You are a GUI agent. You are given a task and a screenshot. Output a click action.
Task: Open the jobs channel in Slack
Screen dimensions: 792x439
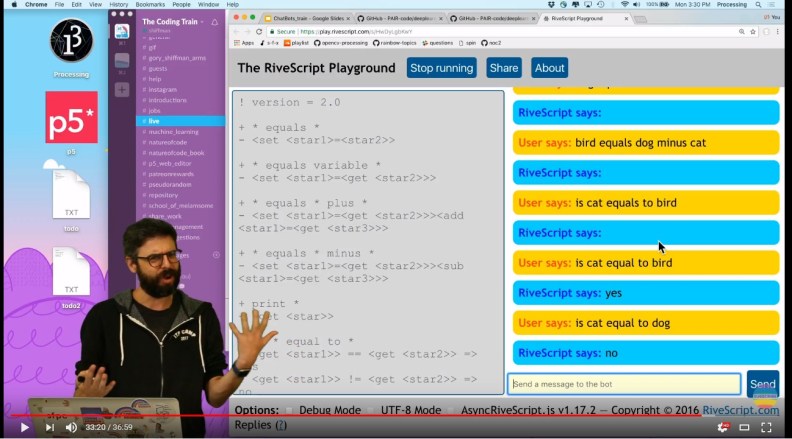click(154, 111)
